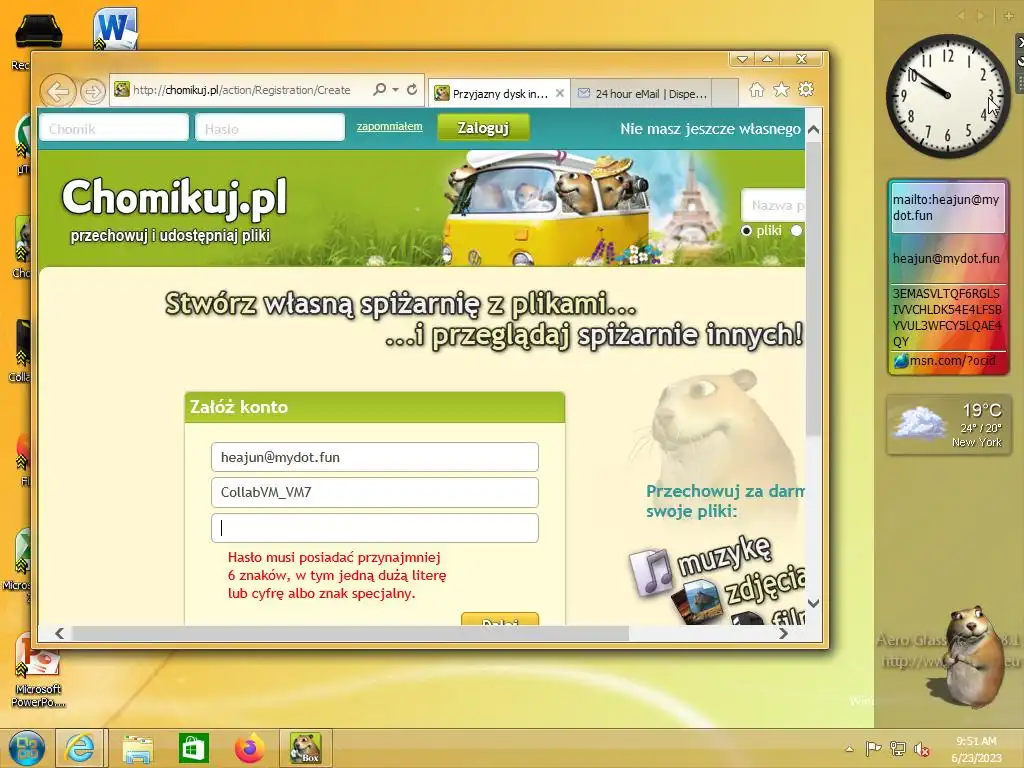The height and width of the screenshot is (768, 1024).
Task: Launch Firefox from the taskbar
Action: [x=249, y=748]
